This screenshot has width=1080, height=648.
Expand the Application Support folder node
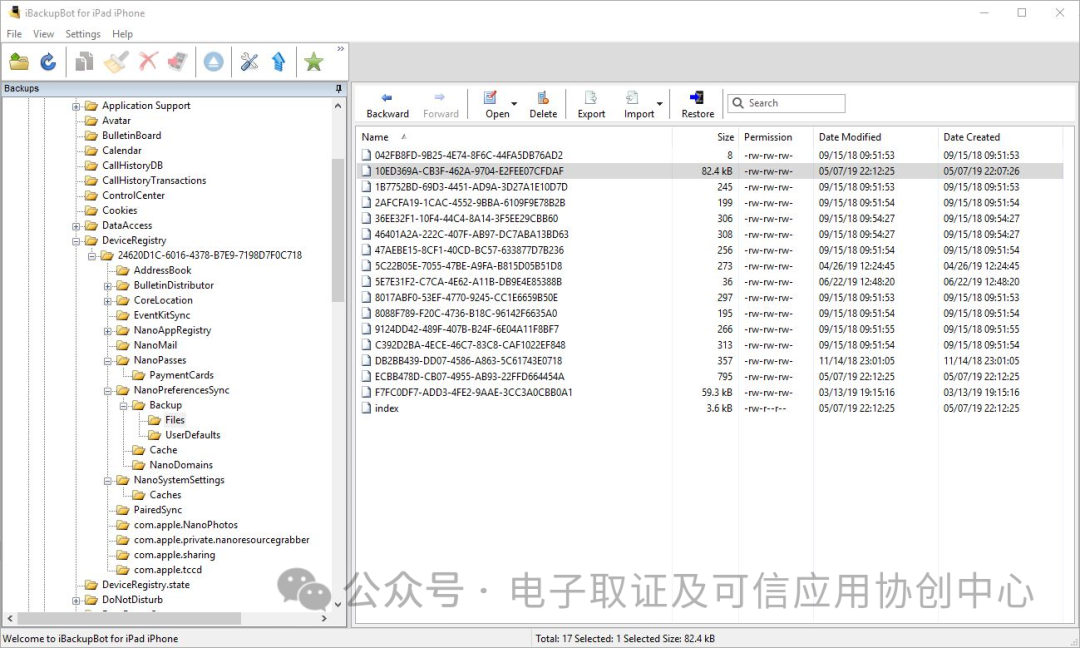click(76, 106)
